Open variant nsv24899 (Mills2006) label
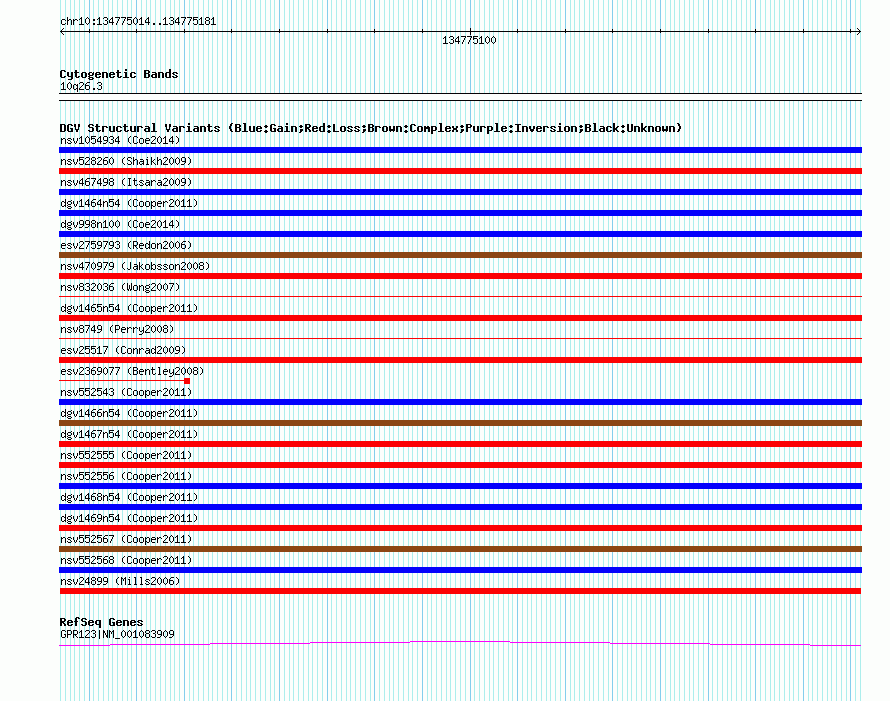This screenshot has height=701, width=890. pyautogui.click(x=120, y=581)
